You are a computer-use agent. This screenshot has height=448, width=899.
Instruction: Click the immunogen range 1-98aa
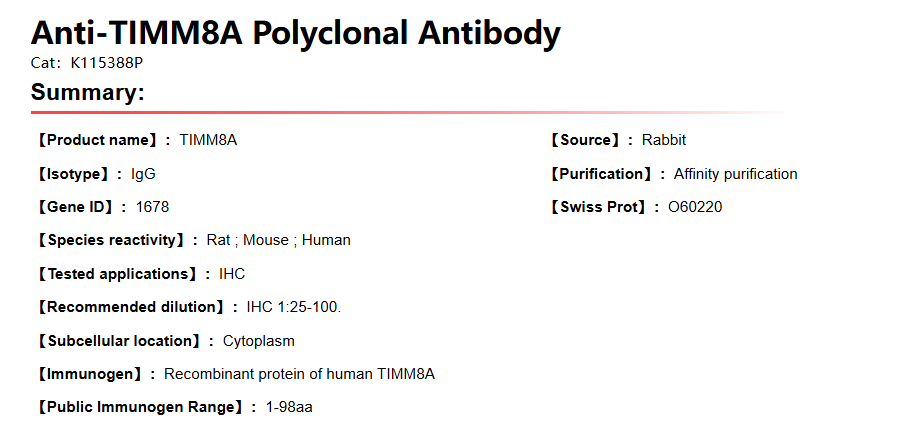pyautogui.click(x=289, y=407)
